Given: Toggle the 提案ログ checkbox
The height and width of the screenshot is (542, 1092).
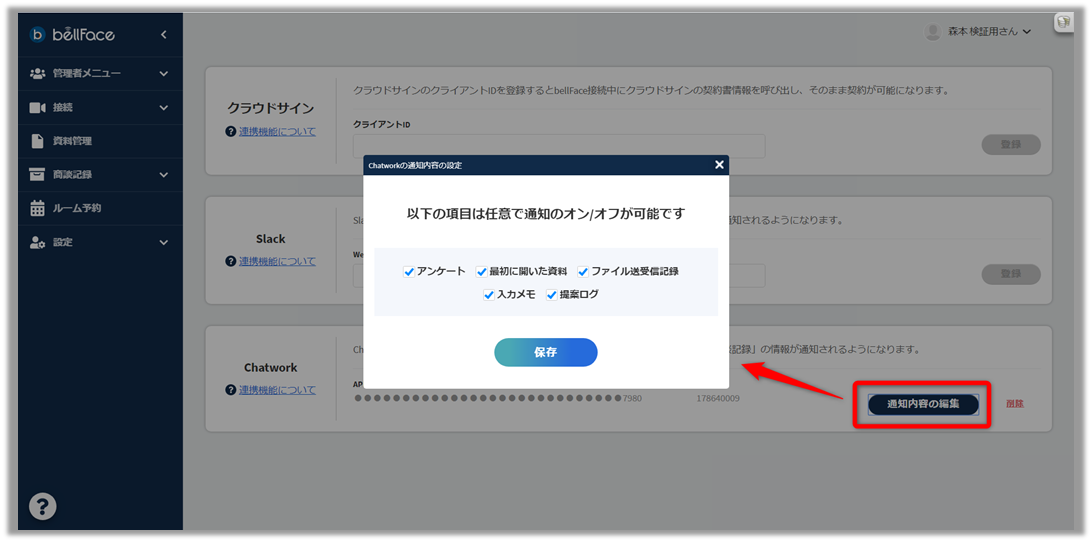Looking at the screenshot, I should (552, 295).
